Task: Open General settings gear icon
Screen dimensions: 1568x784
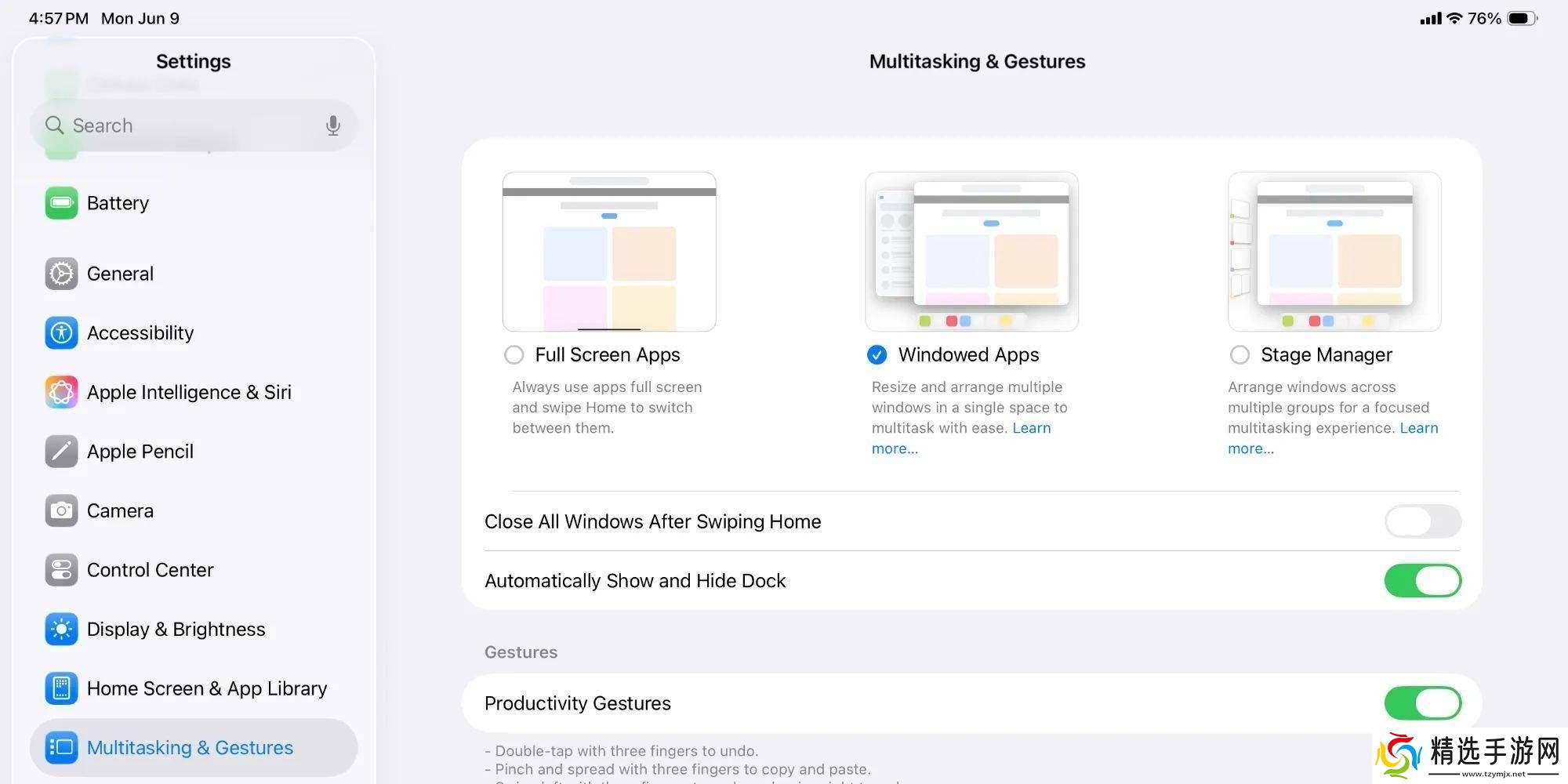Action: point(61,274)
